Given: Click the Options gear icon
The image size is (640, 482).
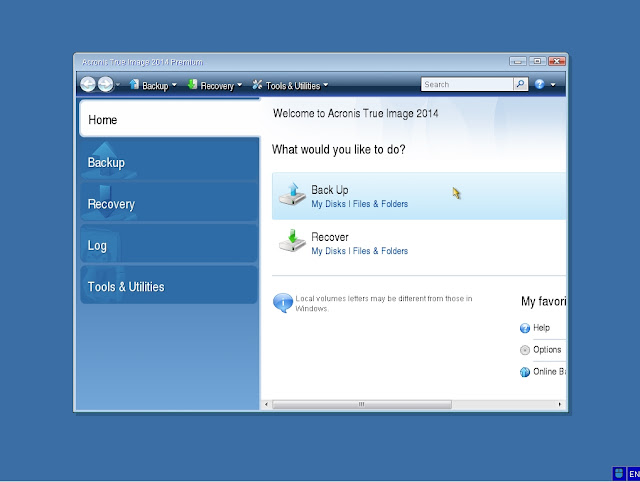Looking at the screenshot, I should [x=525, y=350].
